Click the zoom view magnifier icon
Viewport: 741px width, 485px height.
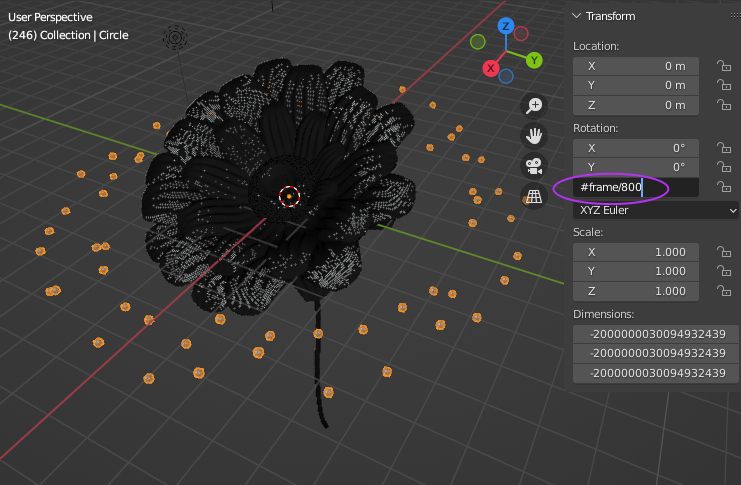534,105
